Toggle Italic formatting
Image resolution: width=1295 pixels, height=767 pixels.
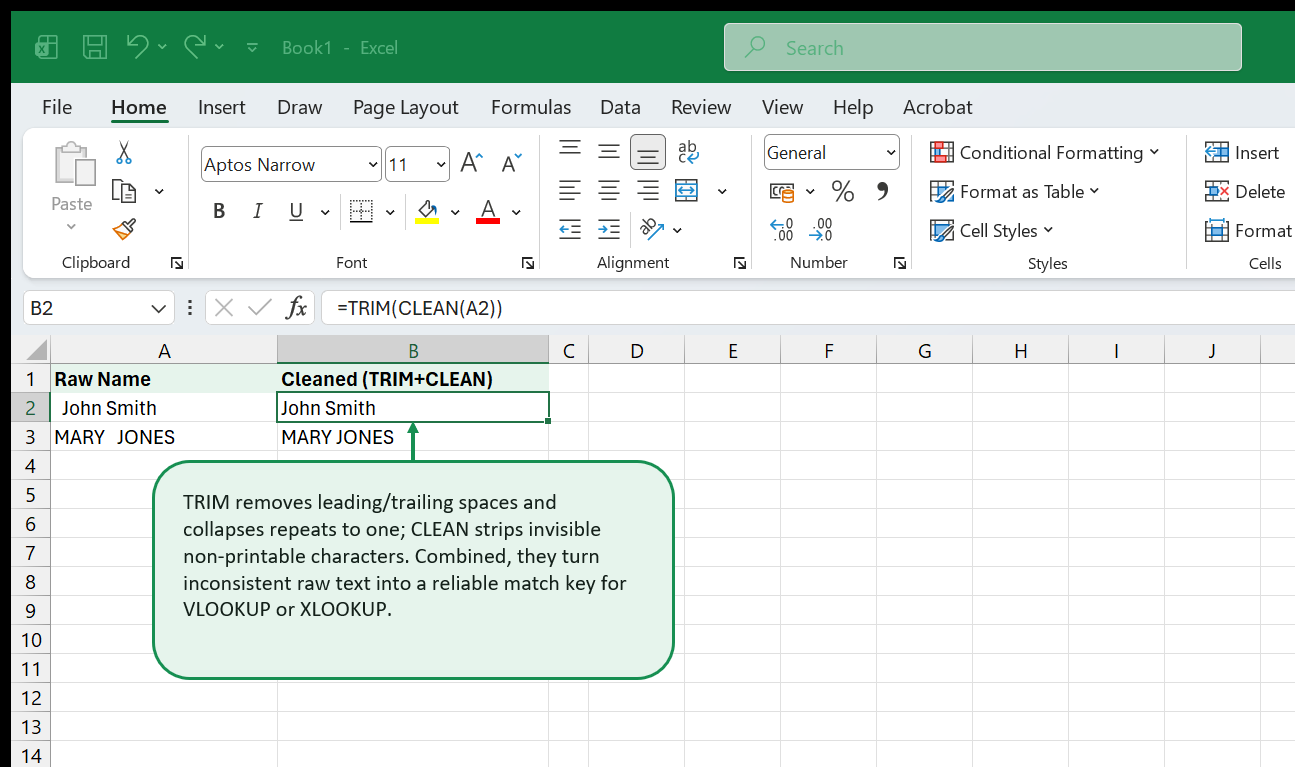pyautogui.click(x=258, y=211)
